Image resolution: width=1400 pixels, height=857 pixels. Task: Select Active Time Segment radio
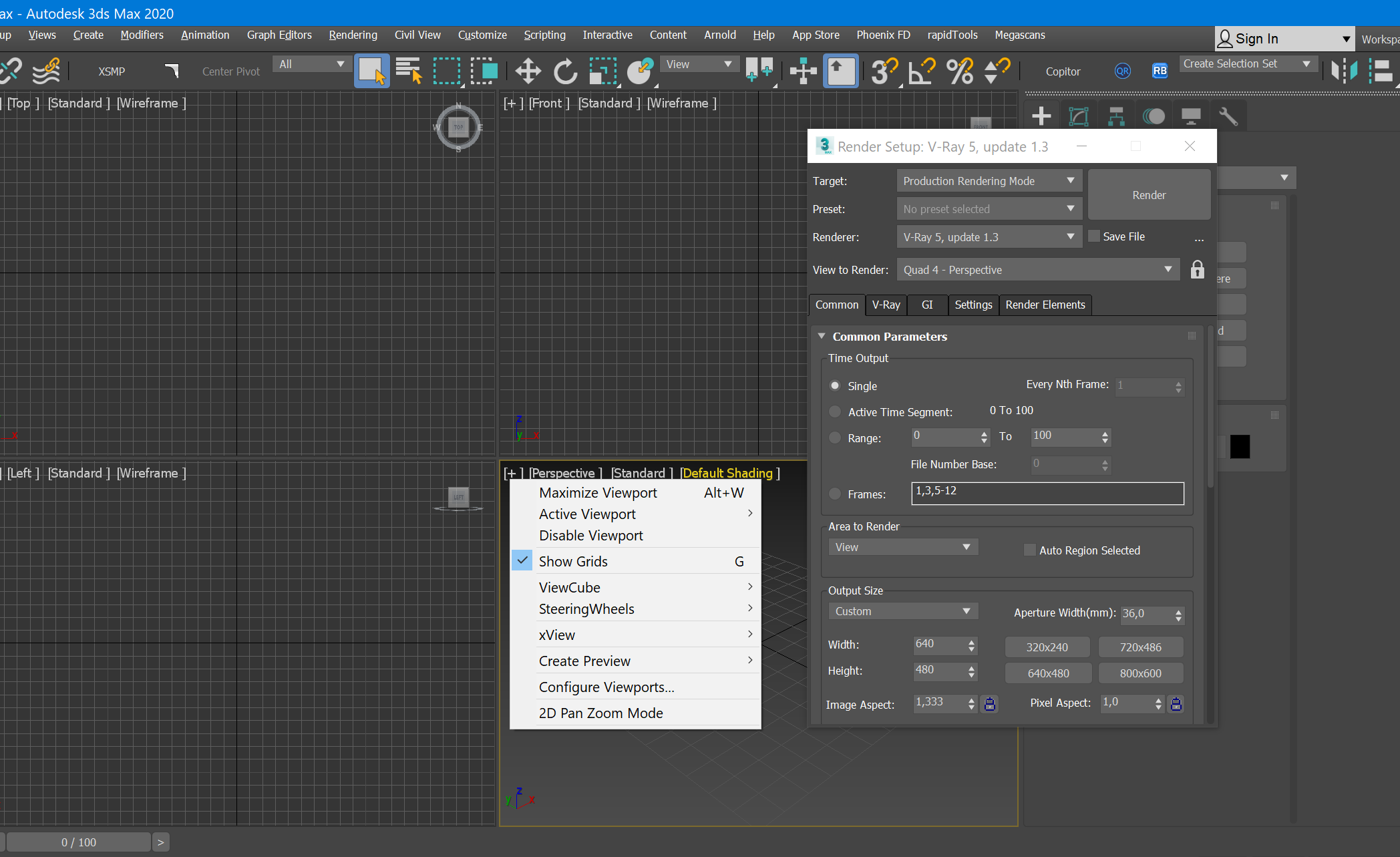coord(835,411)
